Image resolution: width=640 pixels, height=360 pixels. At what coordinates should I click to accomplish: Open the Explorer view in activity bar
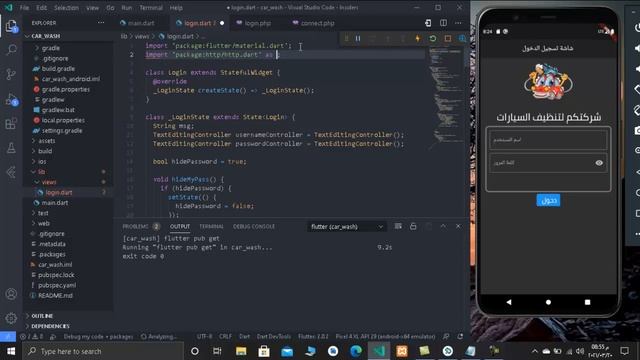click(11, 26)
